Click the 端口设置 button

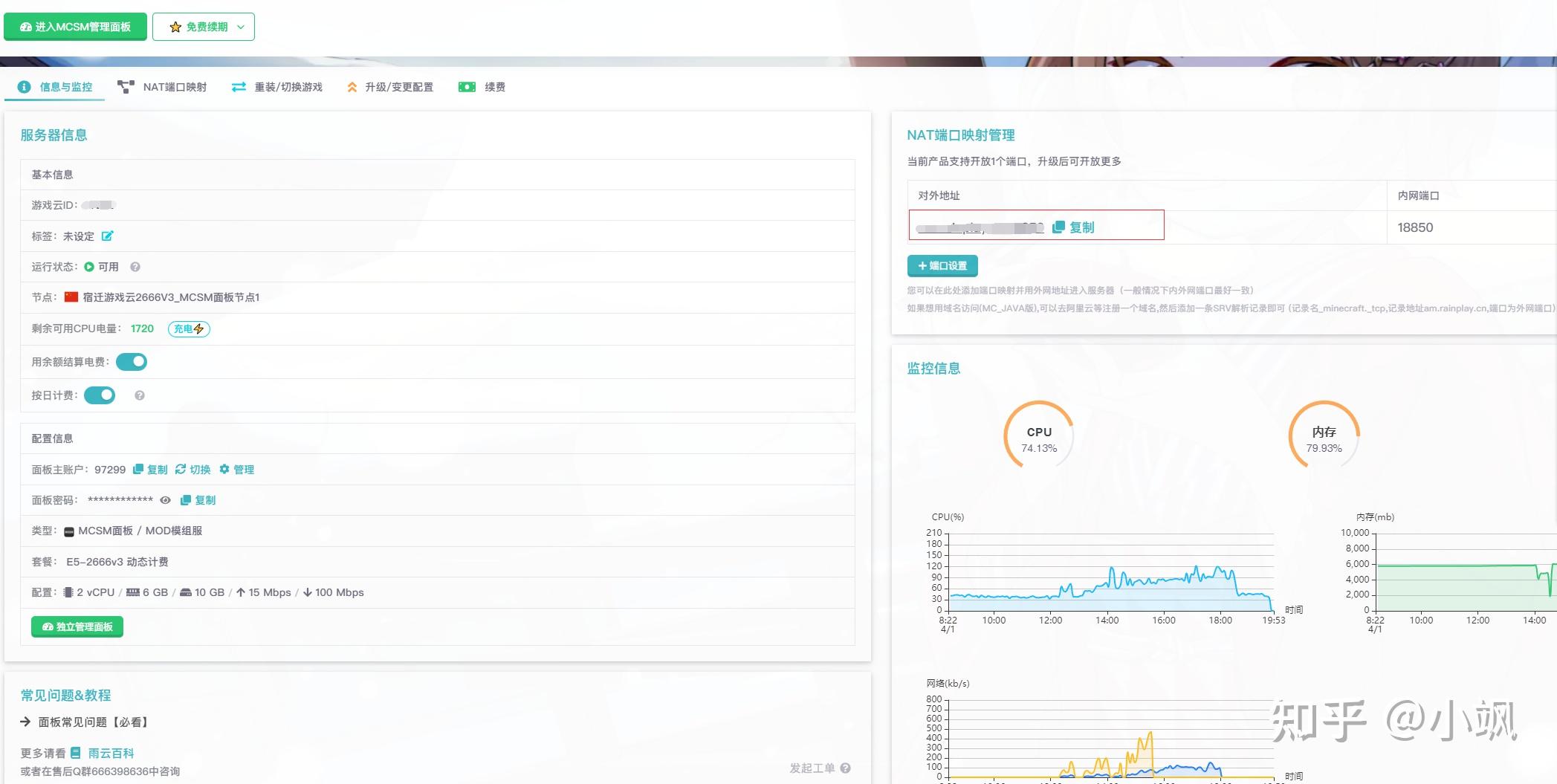(x=942, y=265)
